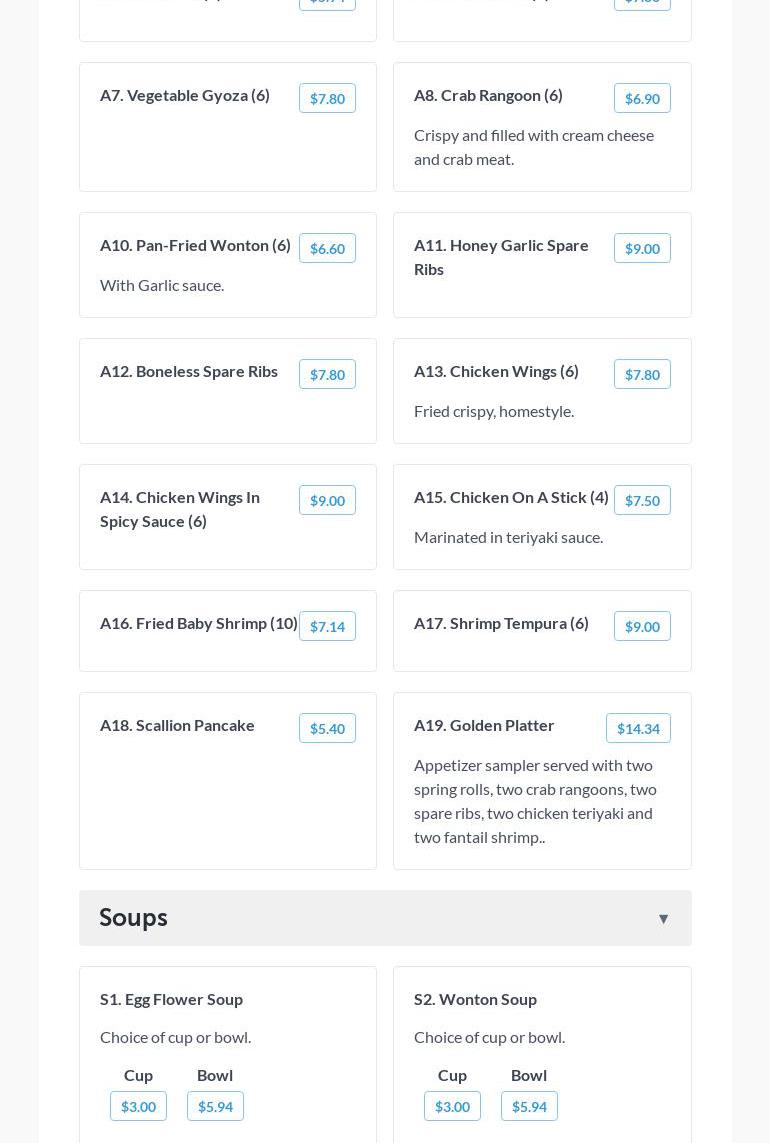Click Crab Rangoon $6.90 price button

pyautogui.click(x=642, y=98)
